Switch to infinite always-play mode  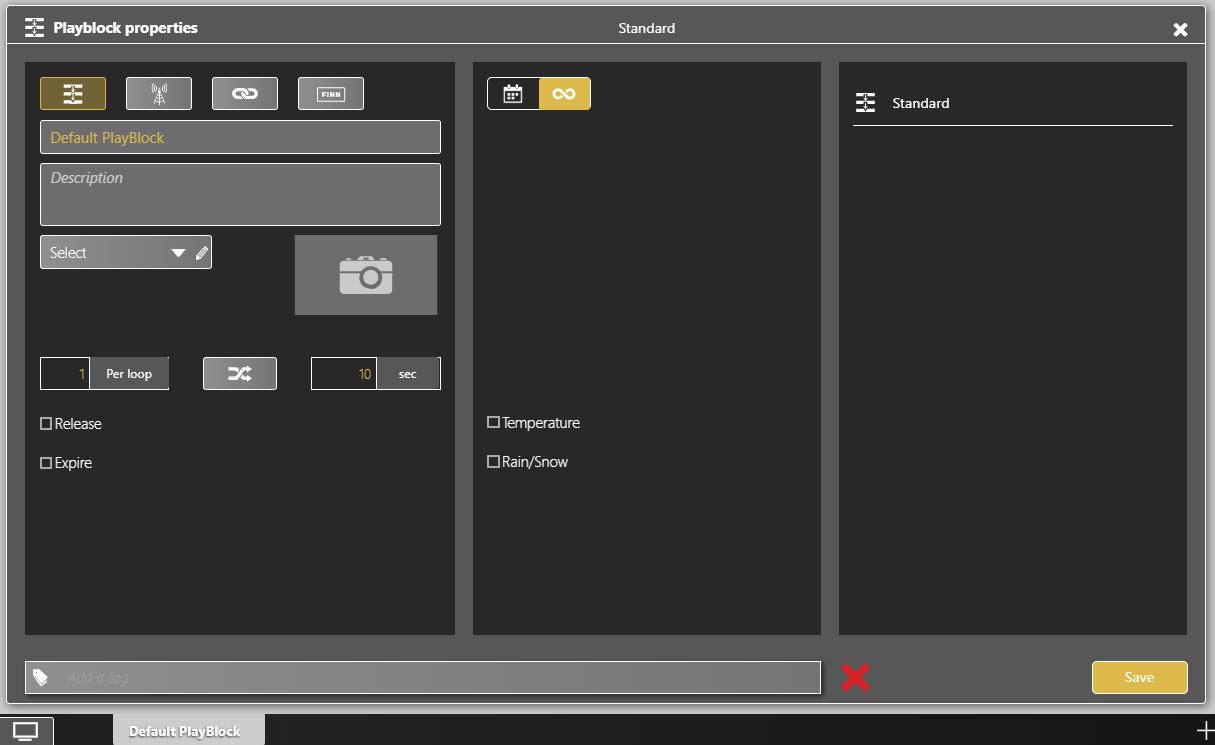565,94
